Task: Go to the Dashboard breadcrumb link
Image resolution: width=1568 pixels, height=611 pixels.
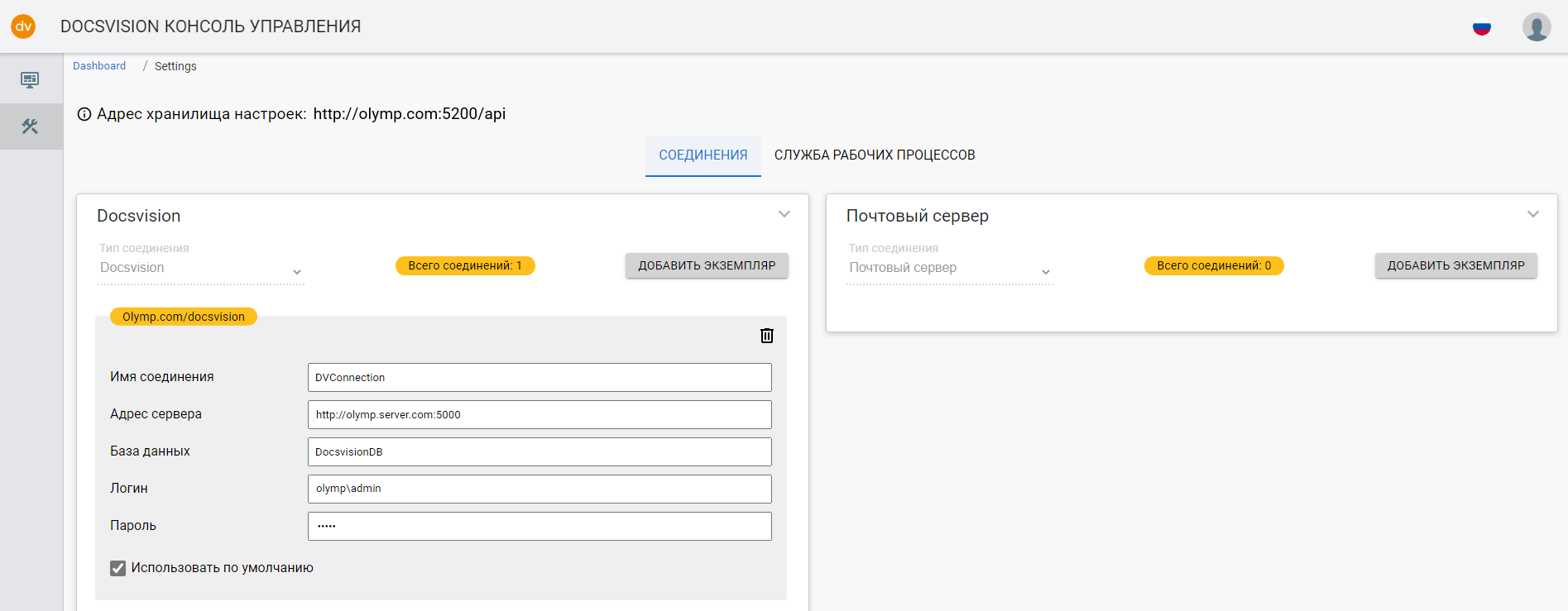Action: tap(99, 66)
